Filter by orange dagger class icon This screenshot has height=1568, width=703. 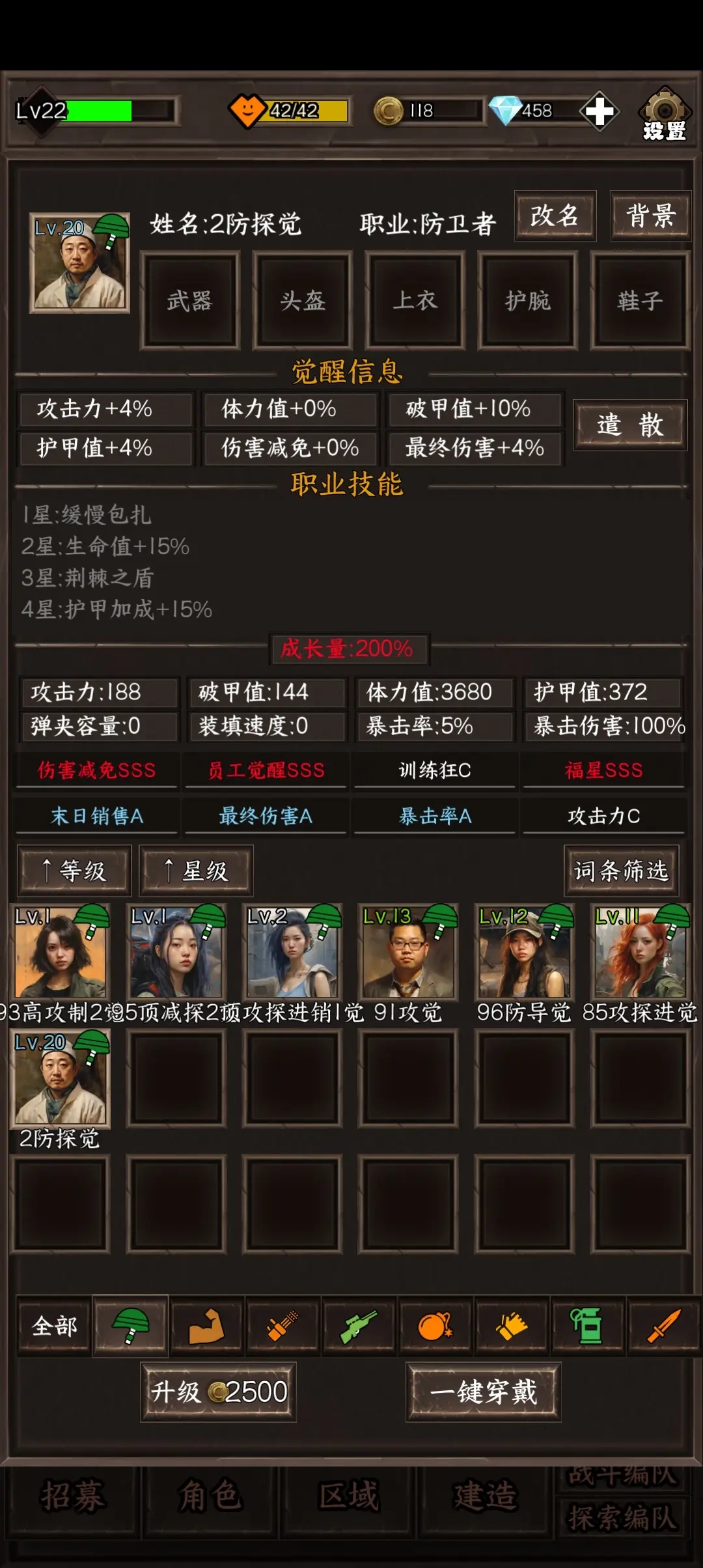coord(663,1326)
